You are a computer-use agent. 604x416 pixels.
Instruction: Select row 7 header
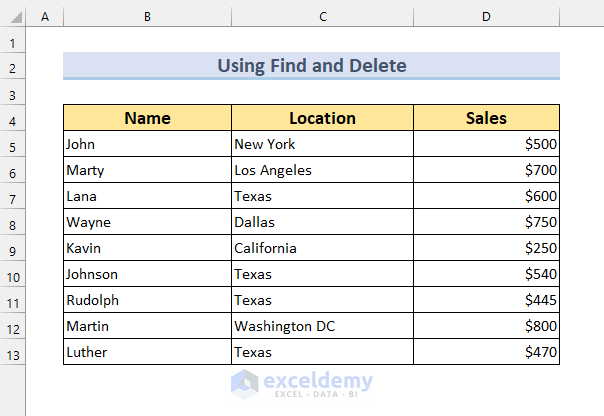point(13,197)
